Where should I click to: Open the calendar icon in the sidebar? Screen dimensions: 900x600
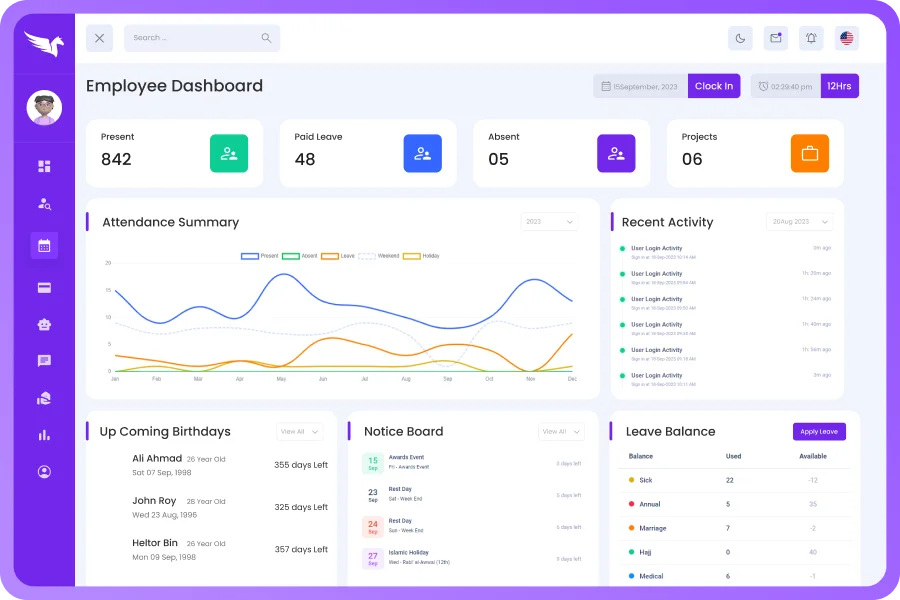(x=44, y=245)
